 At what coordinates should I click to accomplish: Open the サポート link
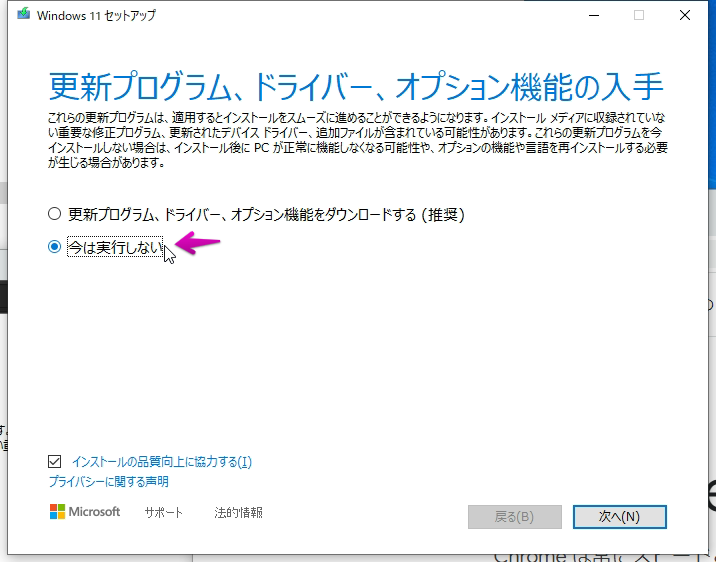pos(163,513)
